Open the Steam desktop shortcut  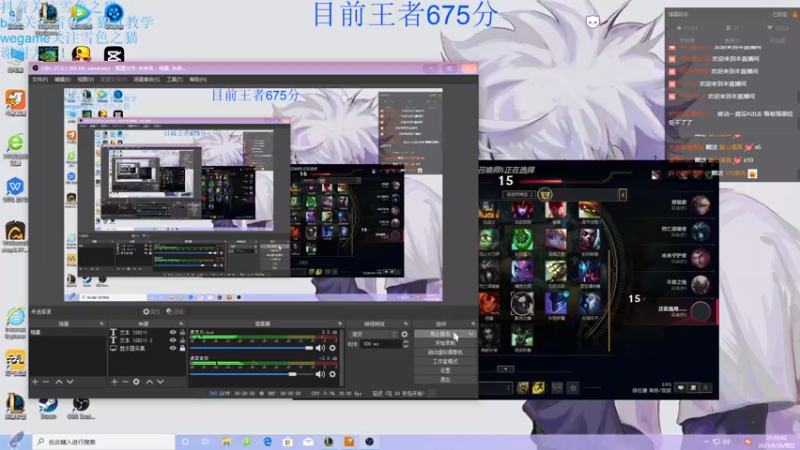point(48,407)
